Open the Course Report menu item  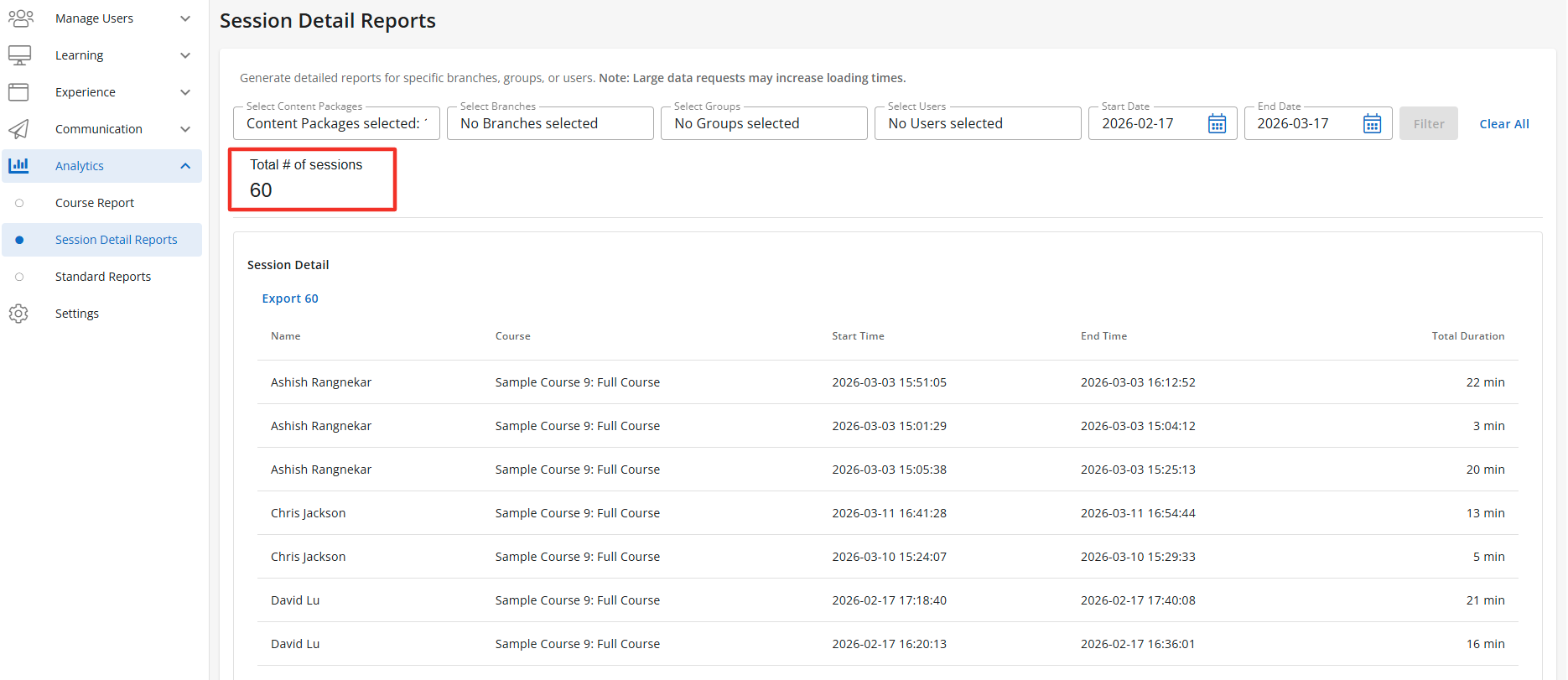[95, 203]
